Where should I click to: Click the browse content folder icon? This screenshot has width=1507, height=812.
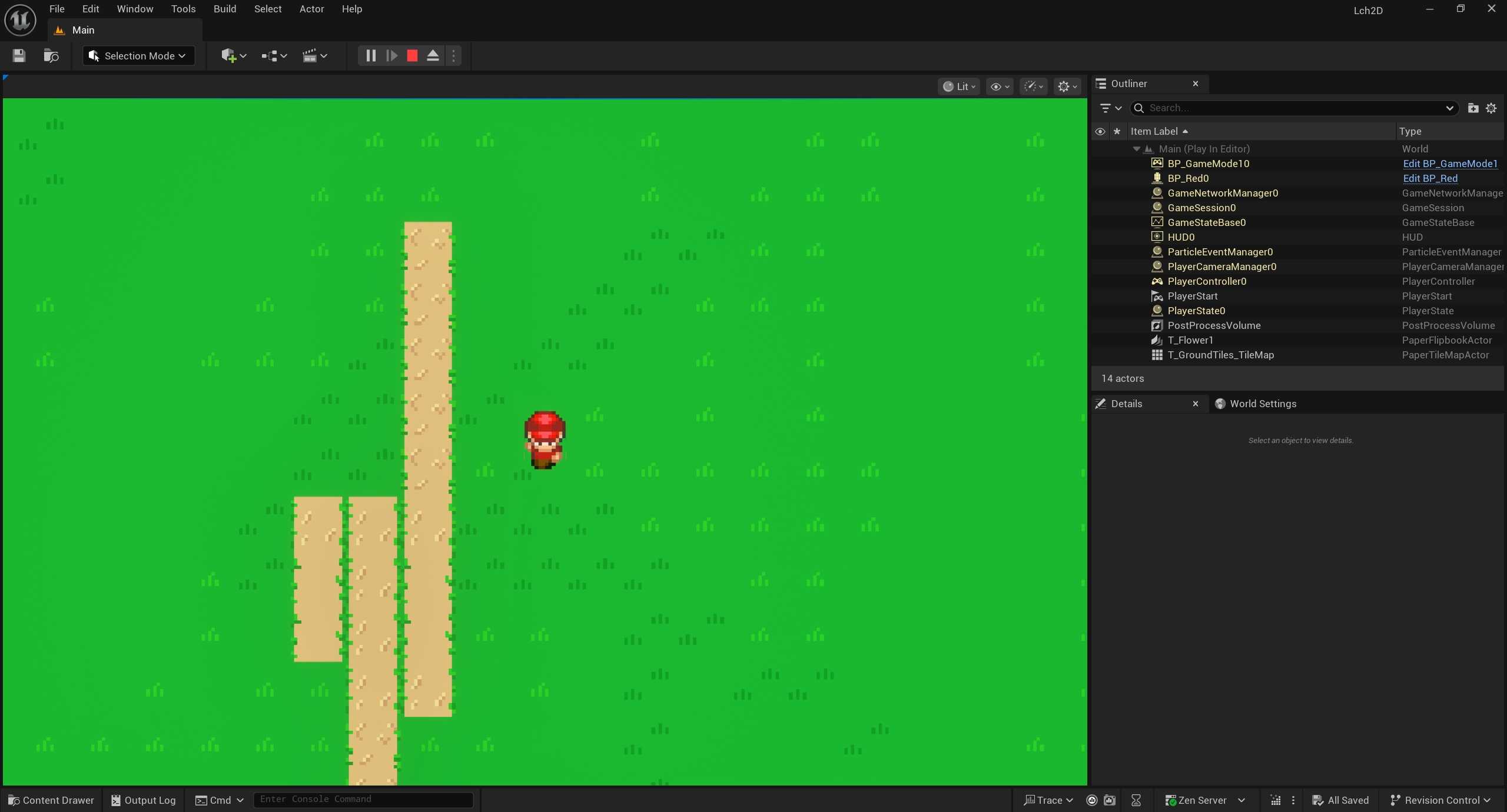coord(51,56)
